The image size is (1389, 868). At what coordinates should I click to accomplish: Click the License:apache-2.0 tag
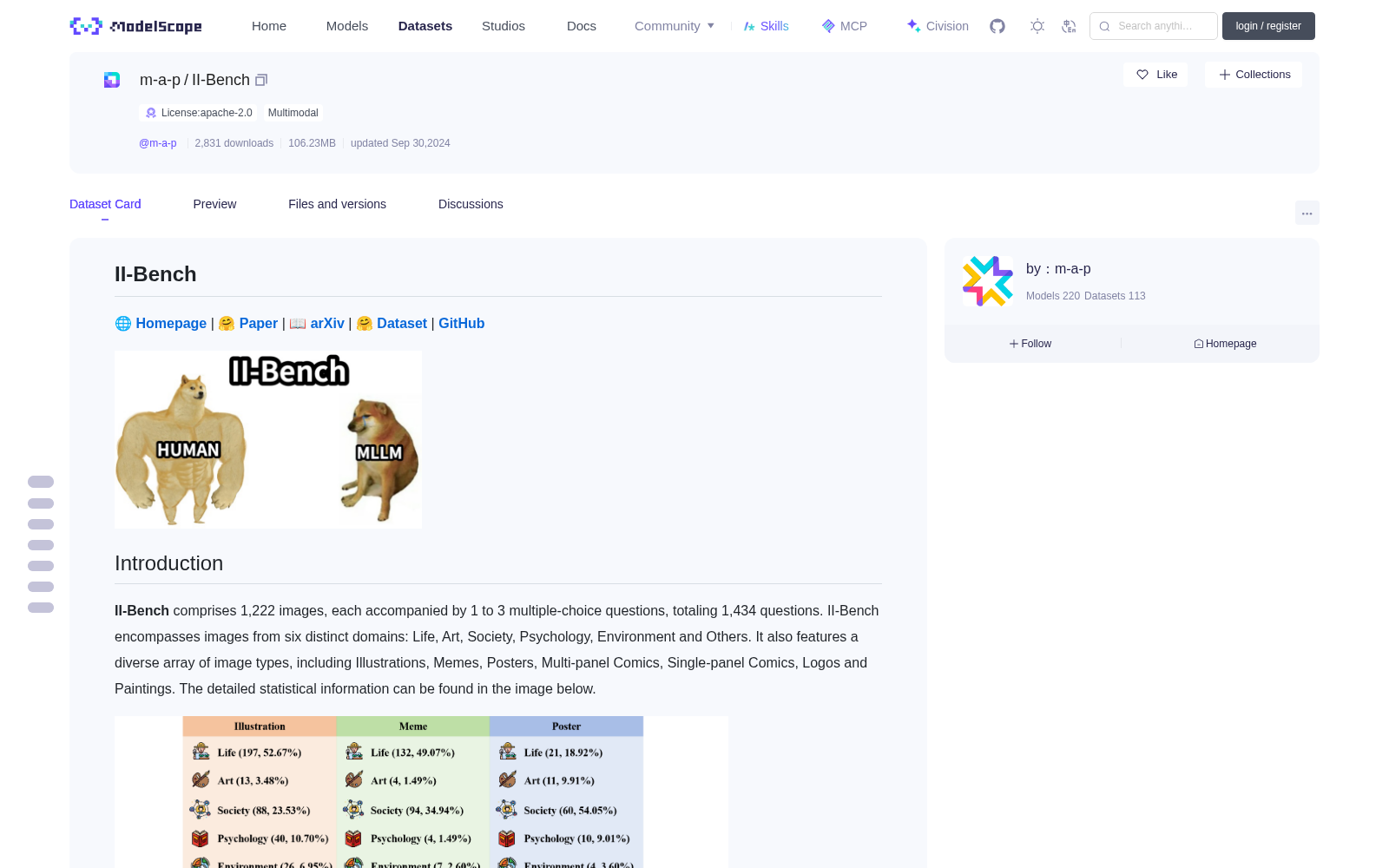[x=199, y=113]
